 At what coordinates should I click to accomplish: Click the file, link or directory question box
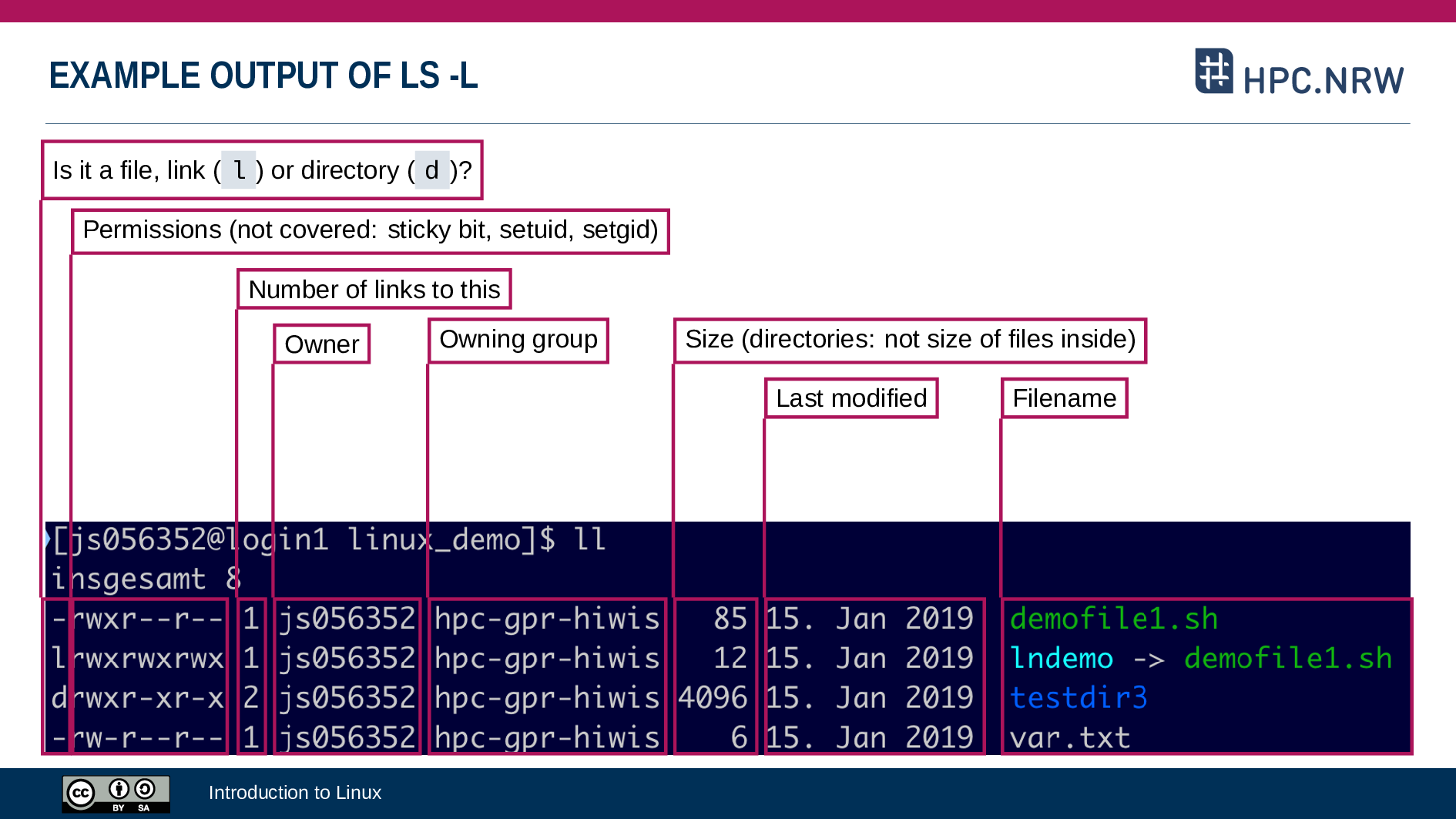click(x=262, y=170)
